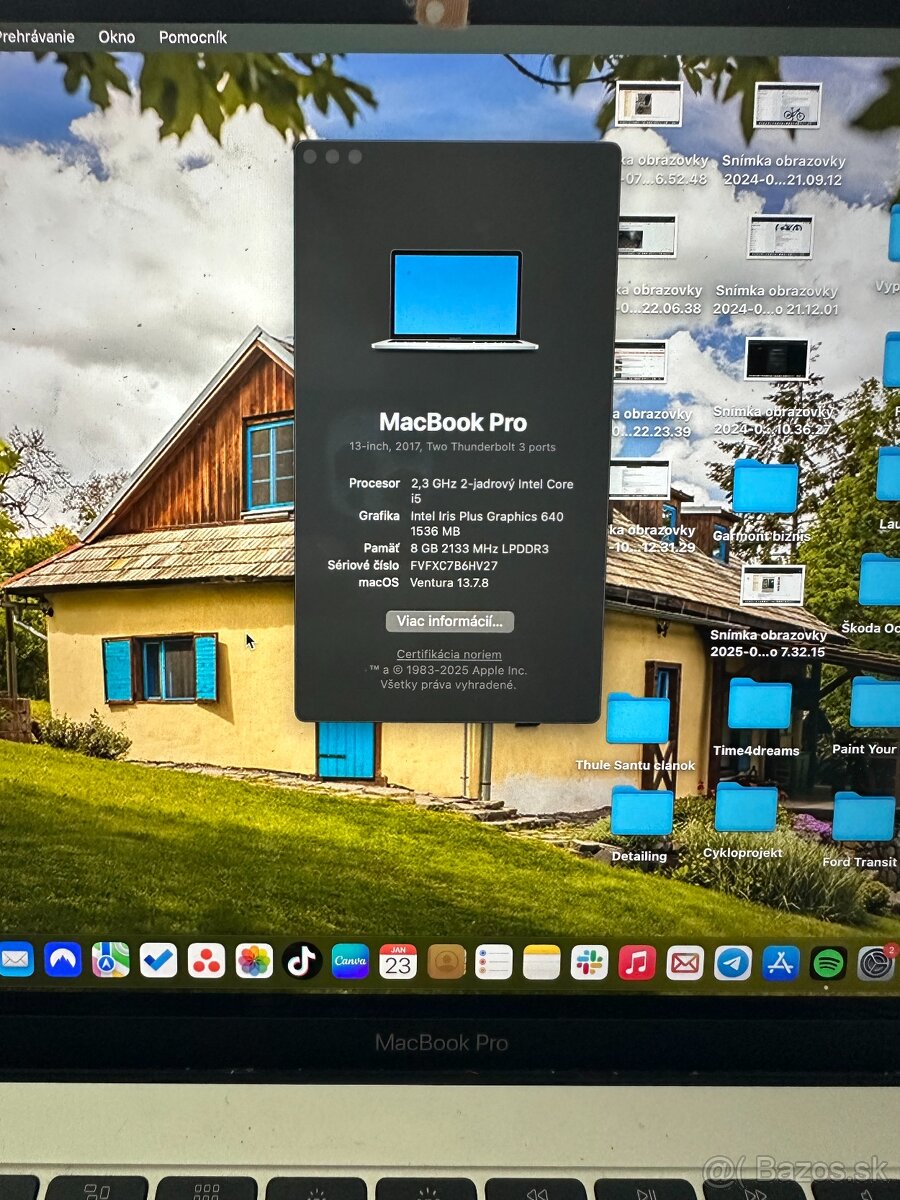
Task: Open the Certifikácia noriem link
Action: (x=449, y=653)
